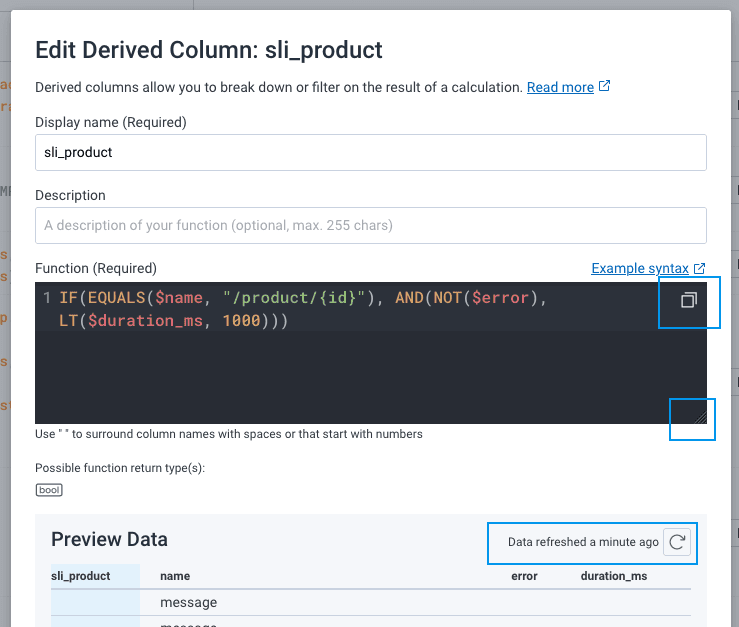Viewport: 739px width, 627px height.
Task: Refresh the preview data
Action: coord(677,542)
